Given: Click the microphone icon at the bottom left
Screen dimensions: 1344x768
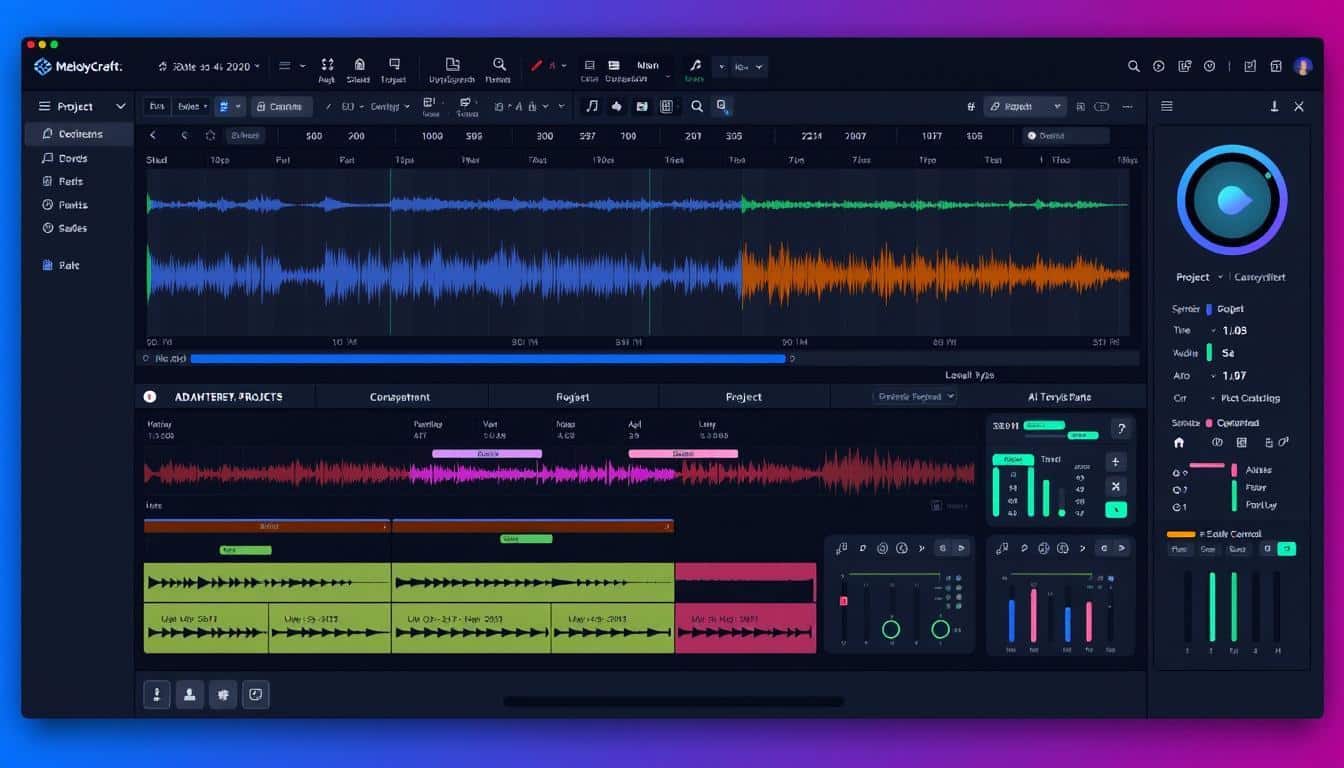Looking at the screenshot, I should point(157,694).
